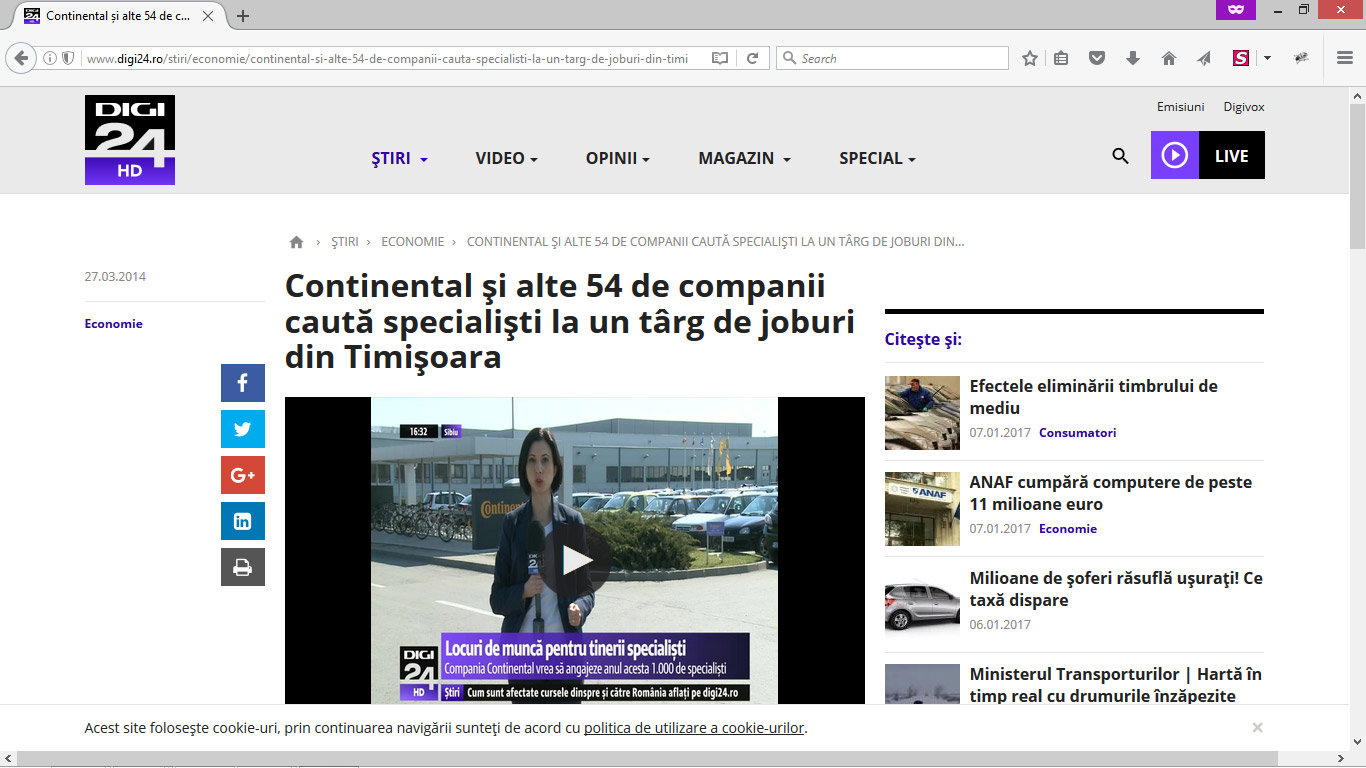Viewport: 1366px width, 768px height.
Task: Open article Milioane de șoferi răsuflă ușurați
Action: (x=1116, y=589)
